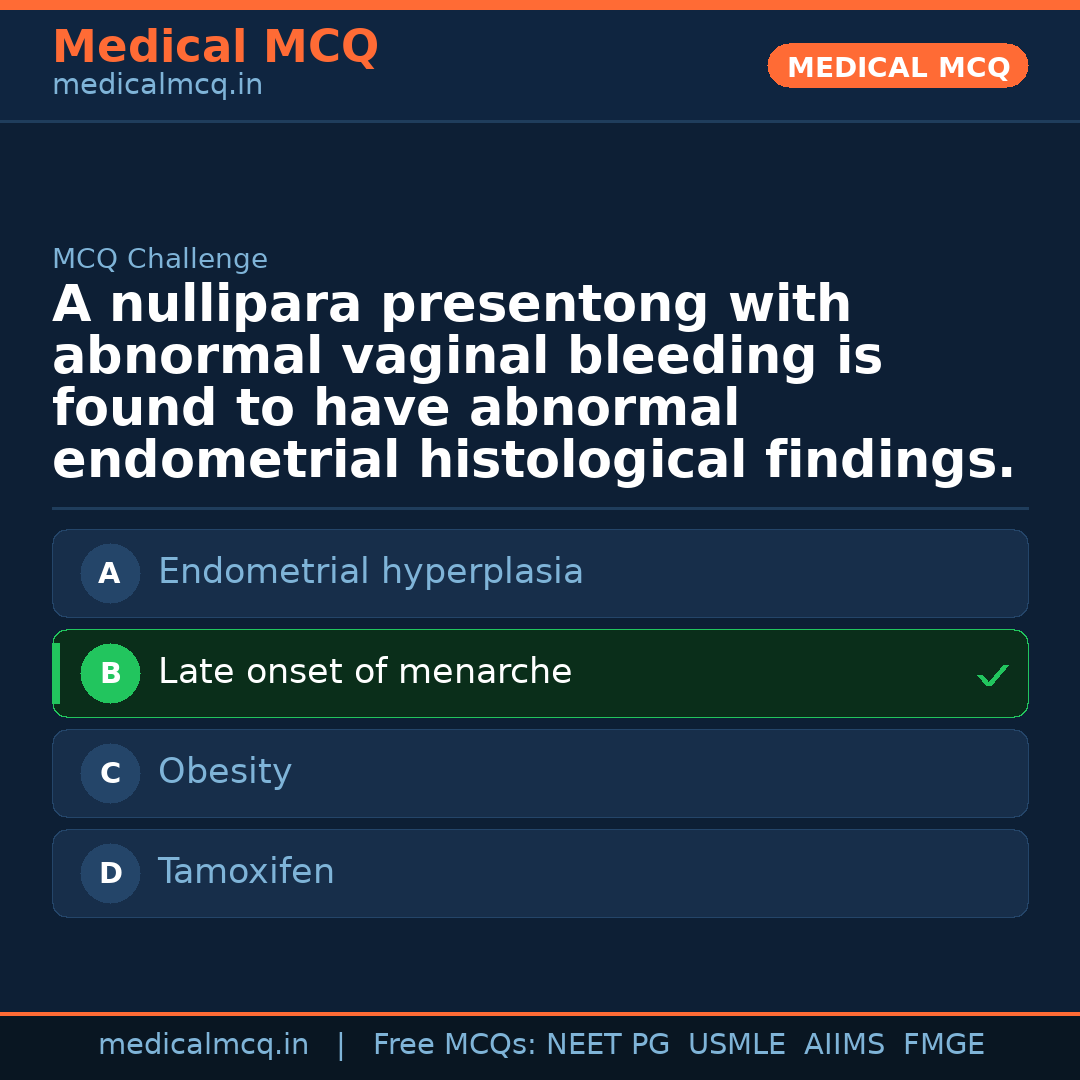Click the letter A option circle

110,573
